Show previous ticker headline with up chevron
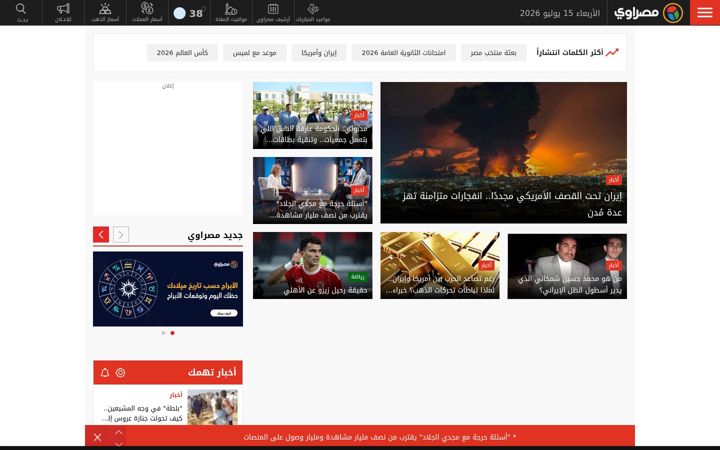Image resolution: width=720 pixels, height=450 pixels. point(119,432)
